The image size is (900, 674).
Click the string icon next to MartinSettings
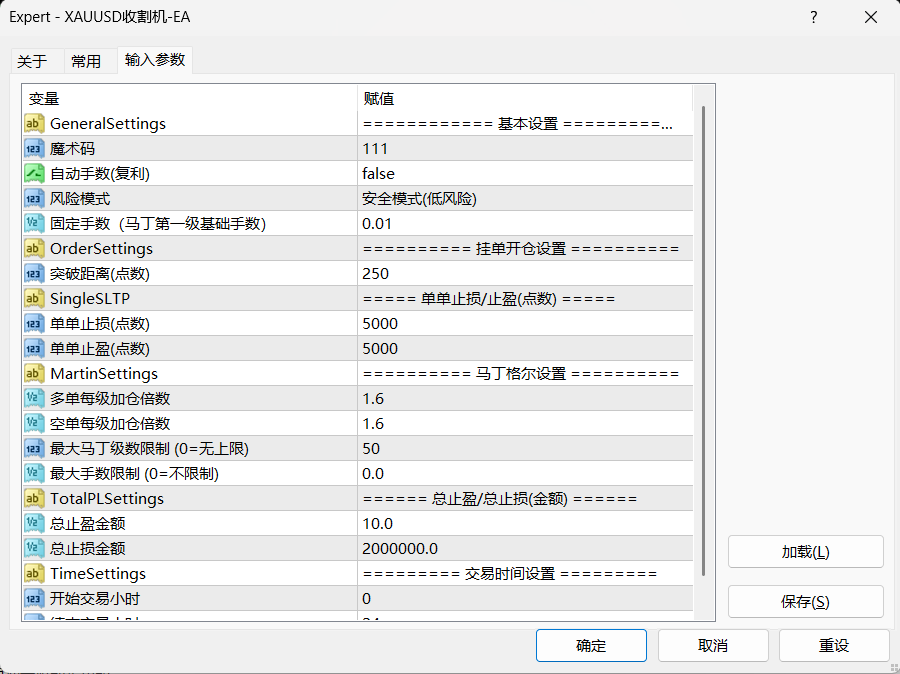point(34,374)
